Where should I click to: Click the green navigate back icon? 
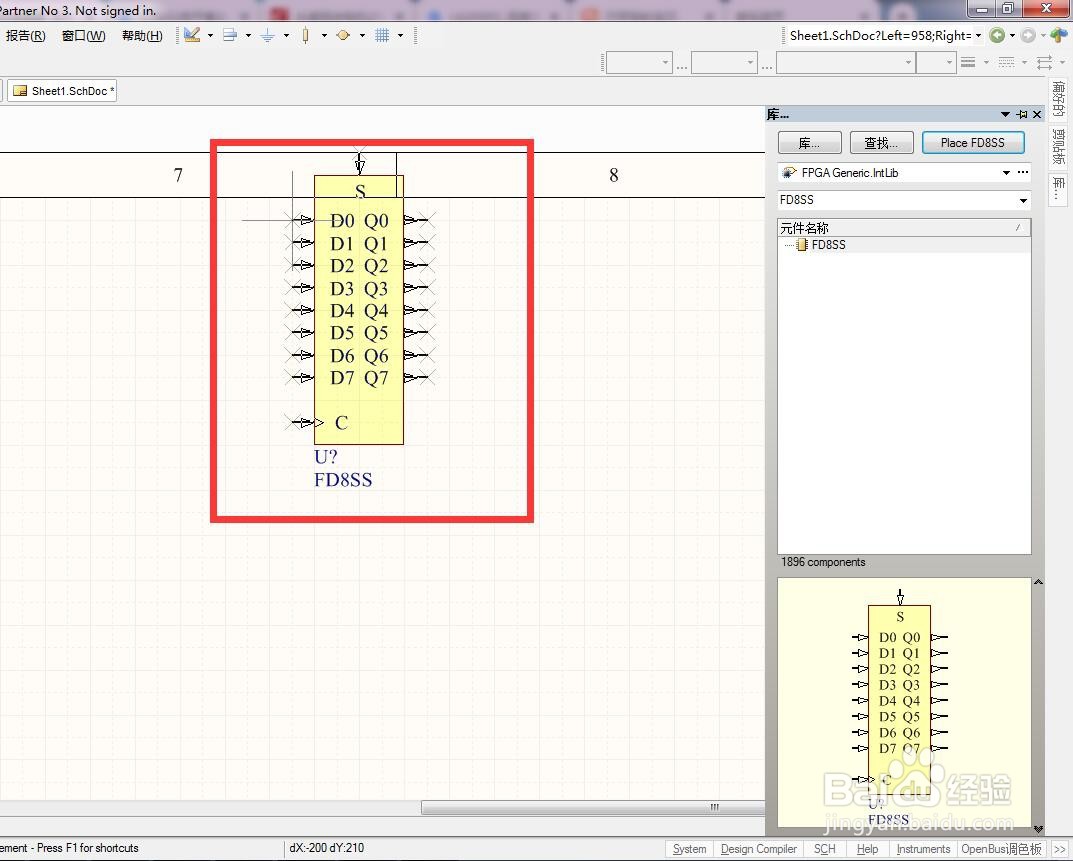tap(997, 36)
